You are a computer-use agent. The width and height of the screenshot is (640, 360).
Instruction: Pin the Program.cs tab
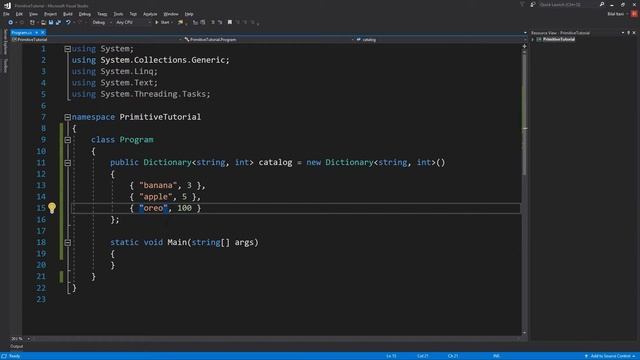36,33
